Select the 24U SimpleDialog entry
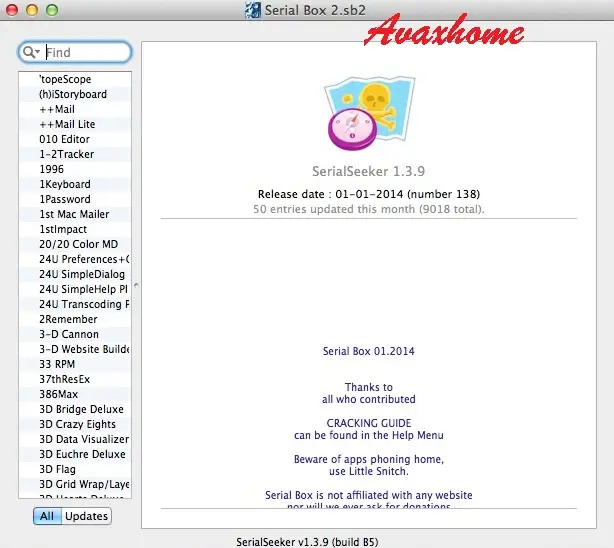 coord(75,274)
